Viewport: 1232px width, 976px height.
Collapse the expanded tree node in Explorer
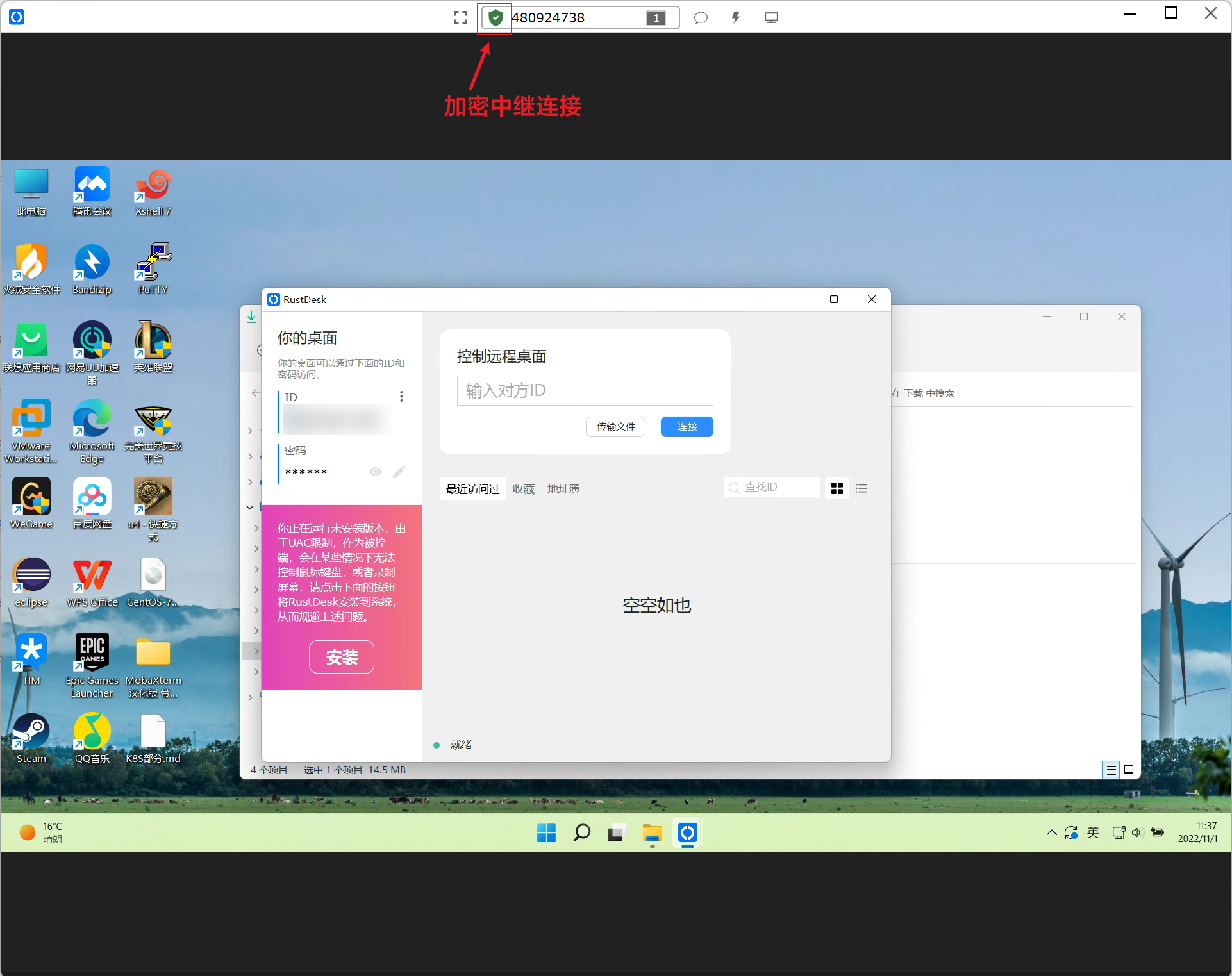[250, 508]
